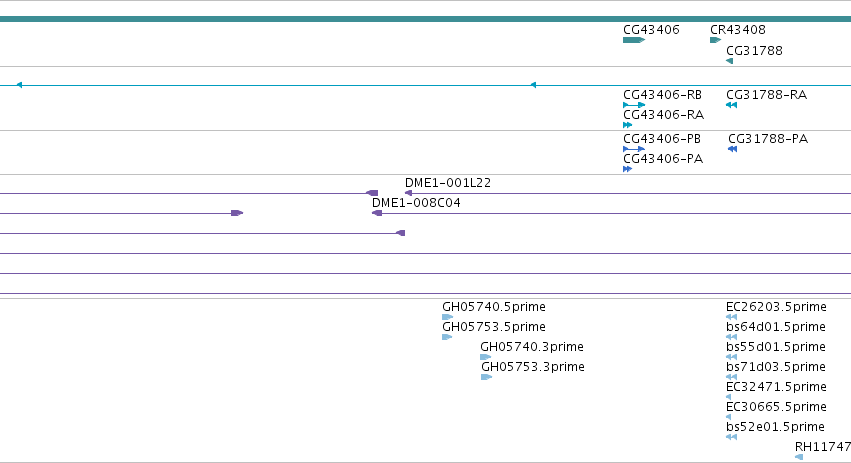Select the CG43406-PA protein glyph

(x=627, y=169)
